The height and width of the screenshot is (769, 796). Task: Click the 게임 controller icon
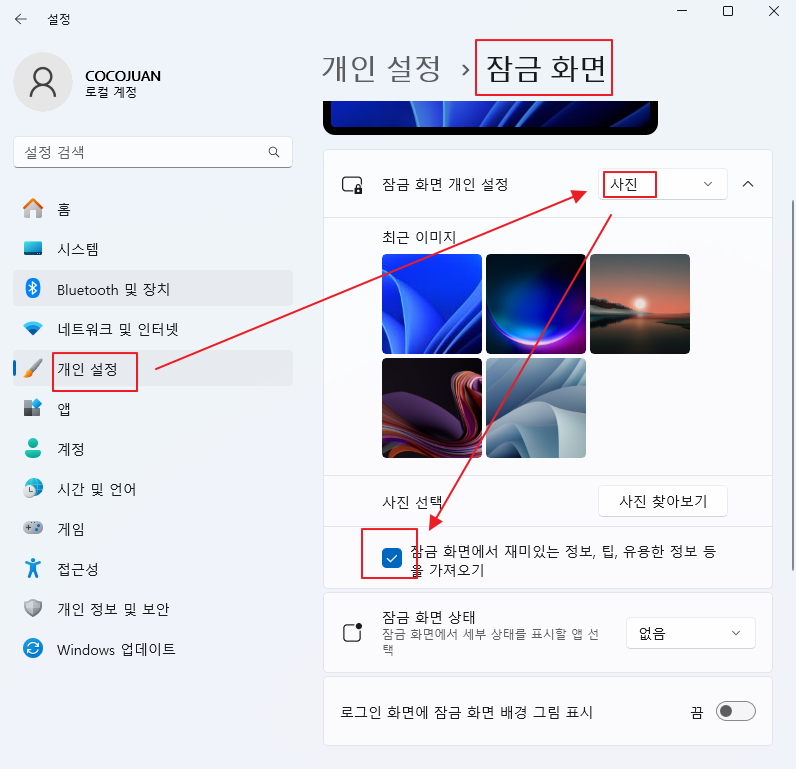tap(33, 528)
